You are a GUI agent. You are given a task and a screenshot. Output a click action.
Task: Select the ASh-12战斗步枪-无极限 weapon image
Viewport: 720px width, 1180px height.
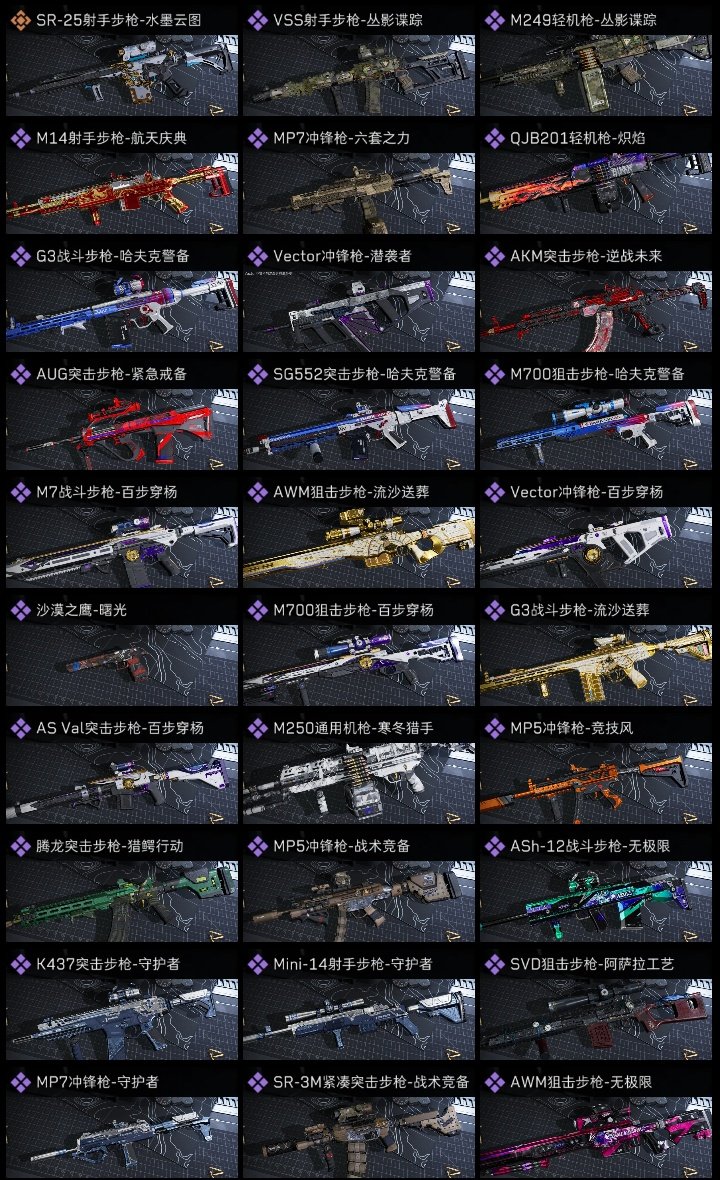(596, 902)
